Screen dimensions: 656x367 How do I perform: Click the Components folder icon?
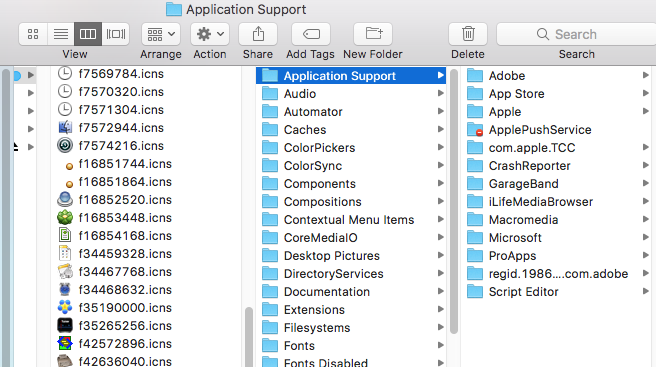tap(270, 183)
